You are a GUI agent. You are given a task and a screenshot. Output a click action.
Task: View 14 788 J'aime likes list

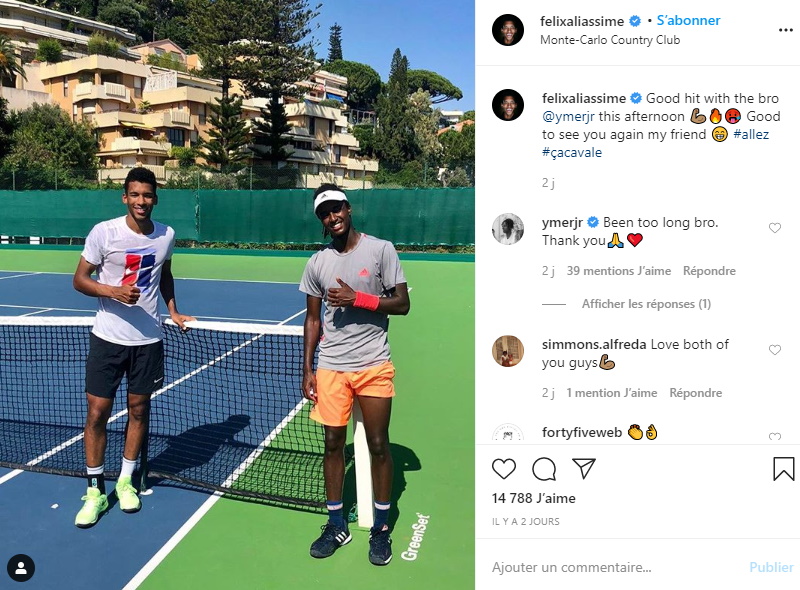click(x=533, y=498)
